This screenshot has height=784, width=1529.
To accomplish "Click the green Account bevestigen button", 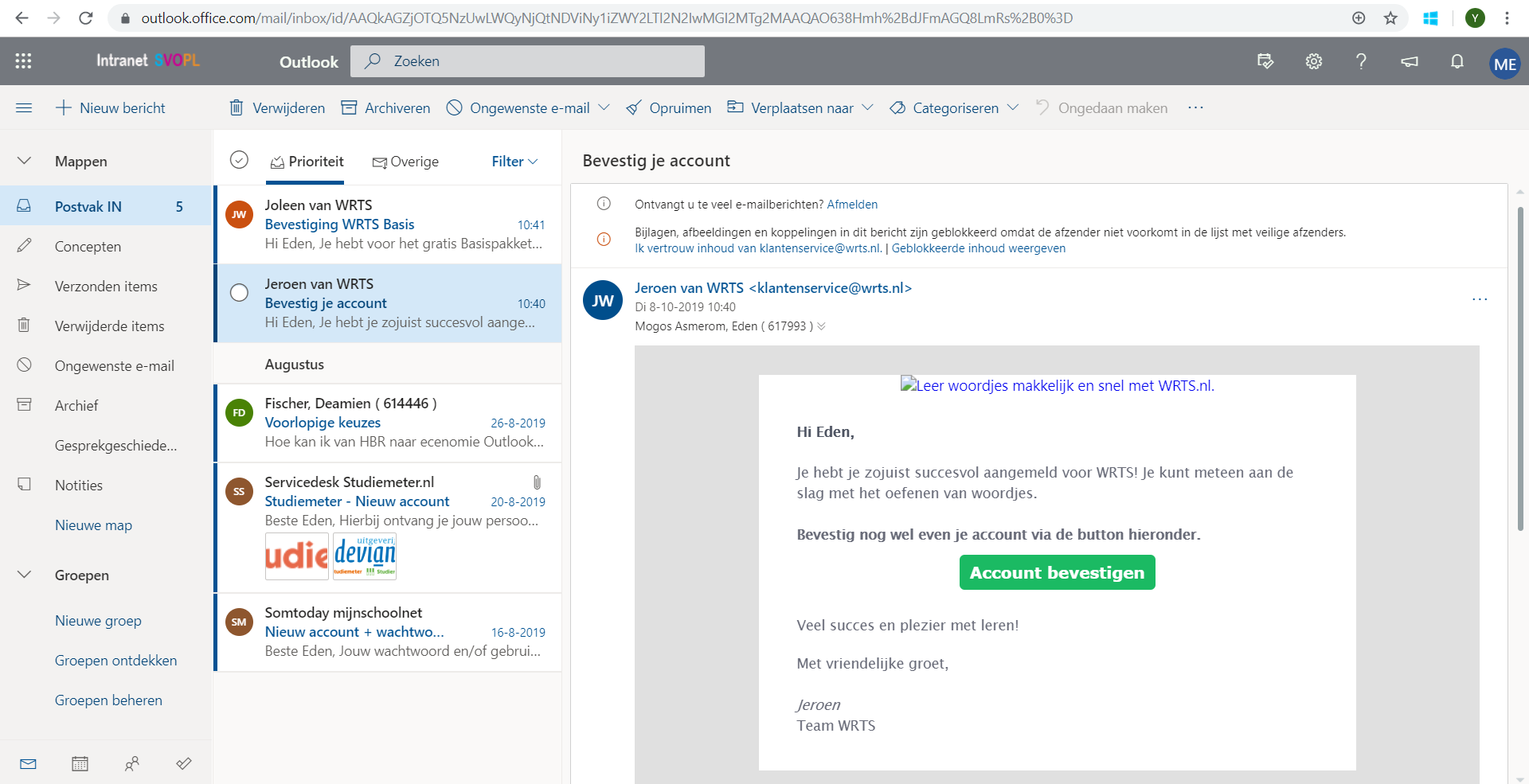I will (x=1057, y=572).
